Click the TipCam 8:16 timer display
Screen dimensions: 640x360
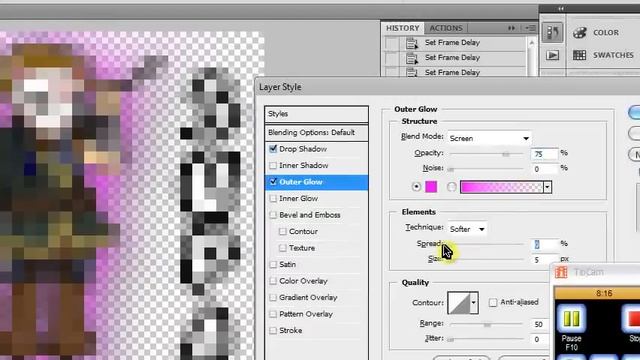tap(604, 293)
